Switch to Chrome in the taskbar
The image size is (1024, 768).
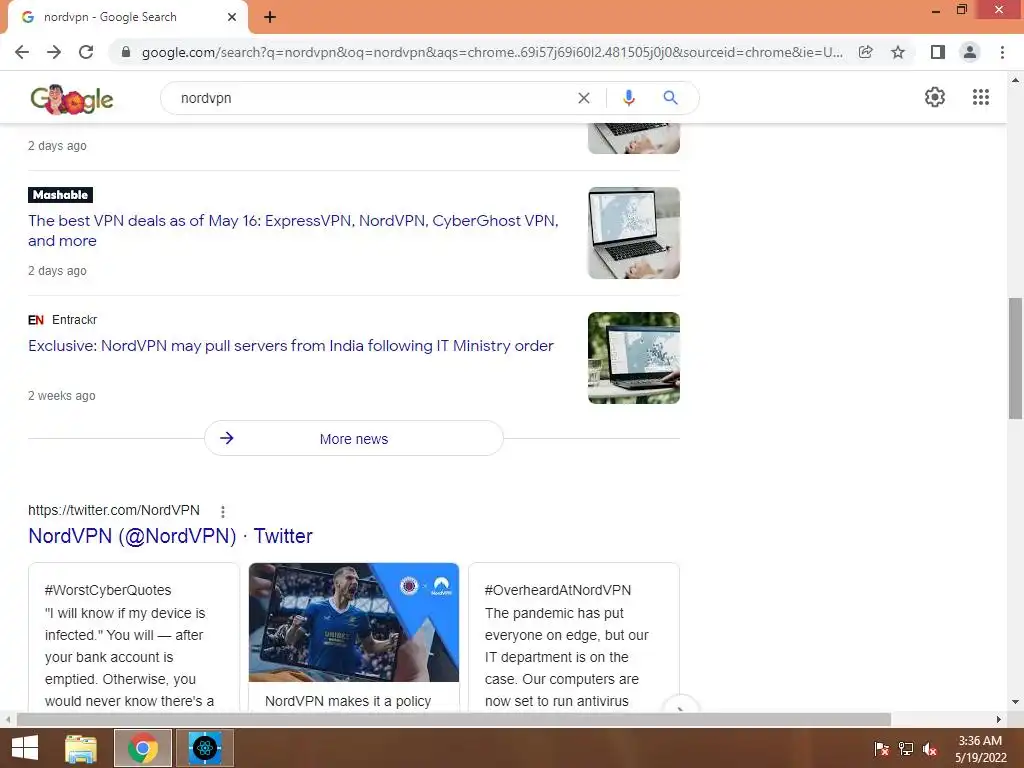pyautogui.click(x=143, y=748)
